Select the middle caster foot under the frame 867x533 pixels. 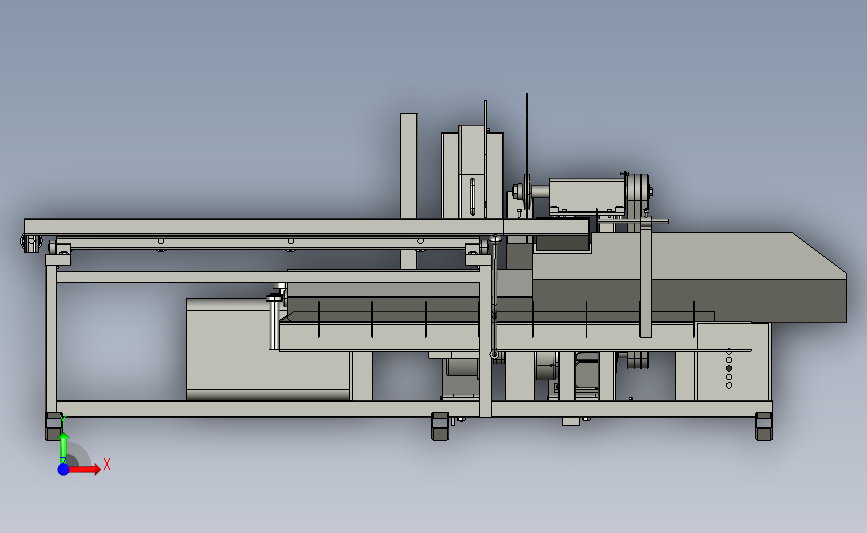[x=440, y=426]
